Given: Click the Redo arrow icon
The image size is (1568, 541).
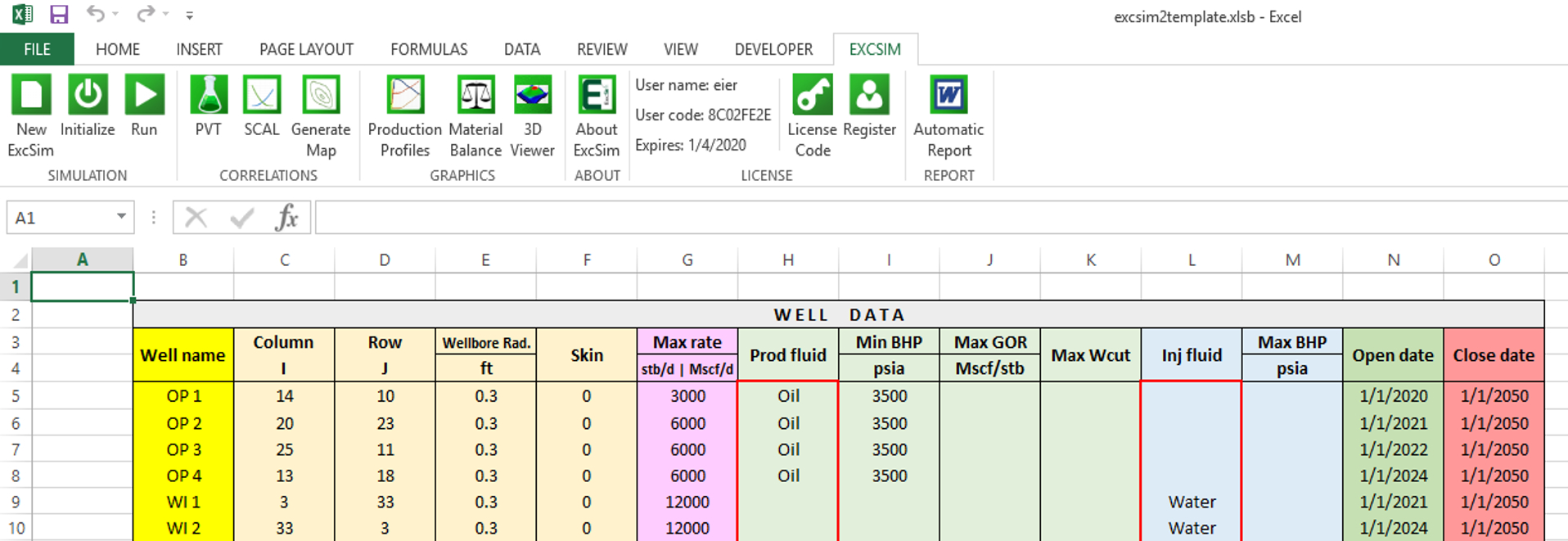Looking at the screenshot, I should pos(146,14).
